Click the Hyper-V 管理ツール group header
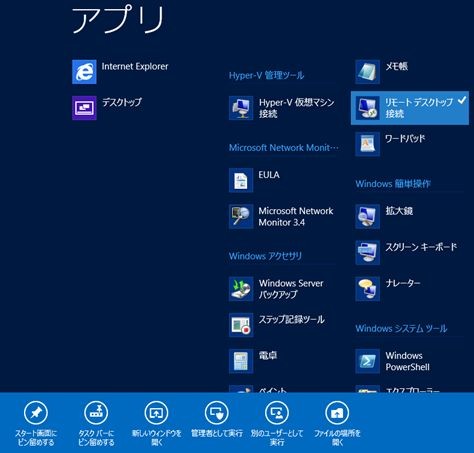474x453 pixels. click(x=266, y=75)
